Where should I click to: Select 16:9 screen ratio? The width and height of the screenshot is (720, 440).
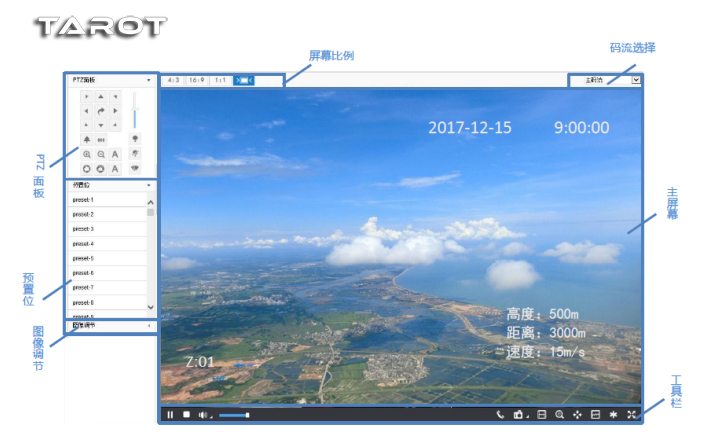197,80
